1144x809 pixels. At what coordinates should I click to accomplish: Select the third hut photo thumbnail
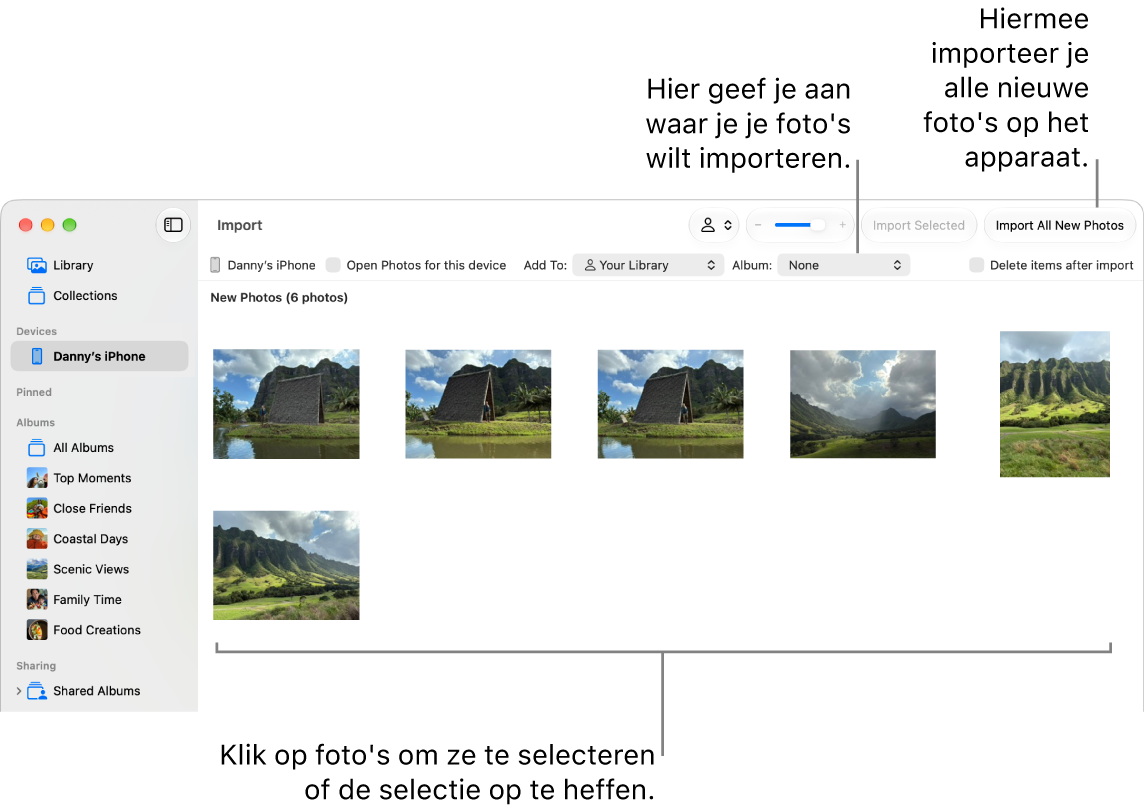pos(670,404)
